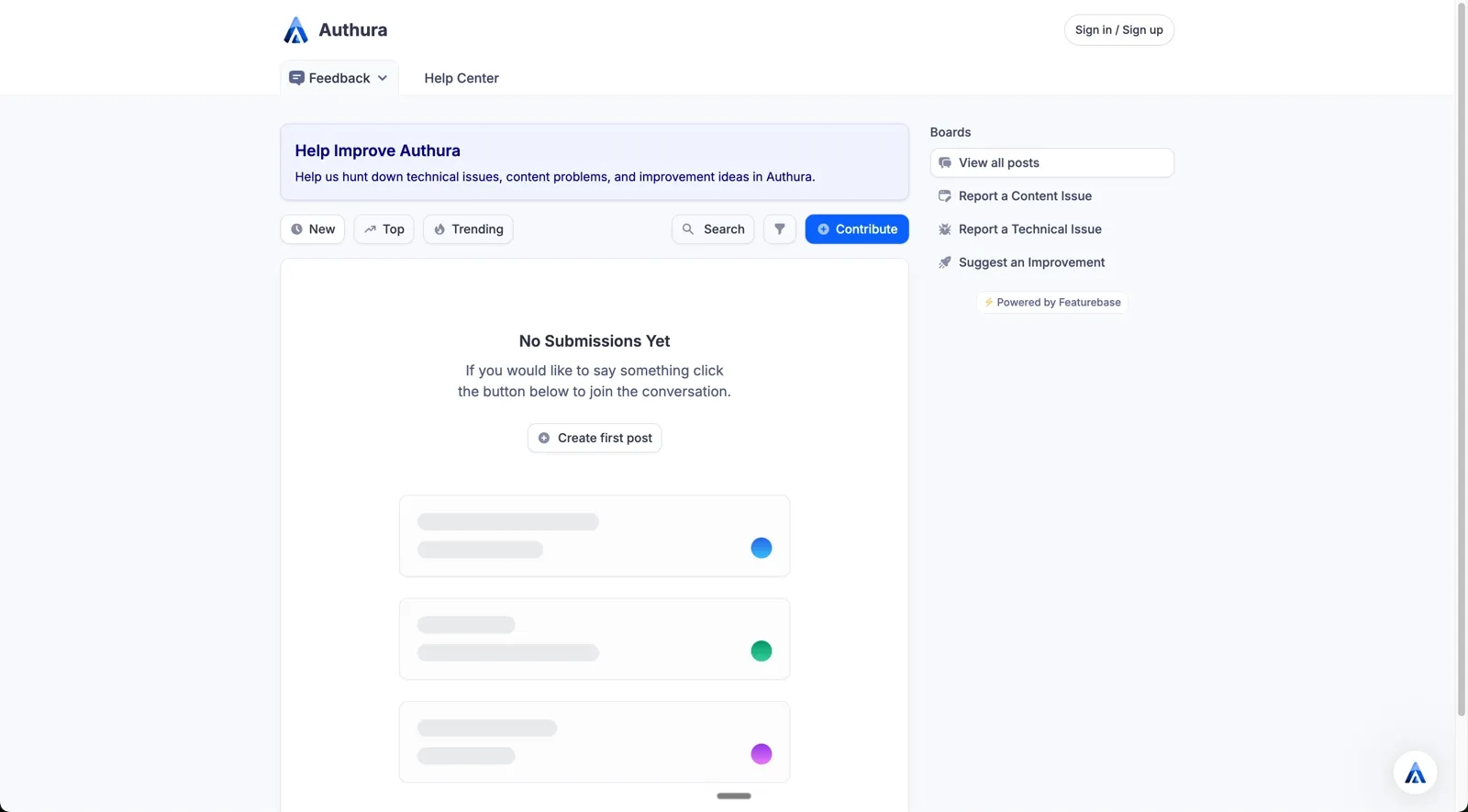Screen dimensions: 1468x812
Task: Open the Search button
Action: pyautogui.click(x=713, y=229)
